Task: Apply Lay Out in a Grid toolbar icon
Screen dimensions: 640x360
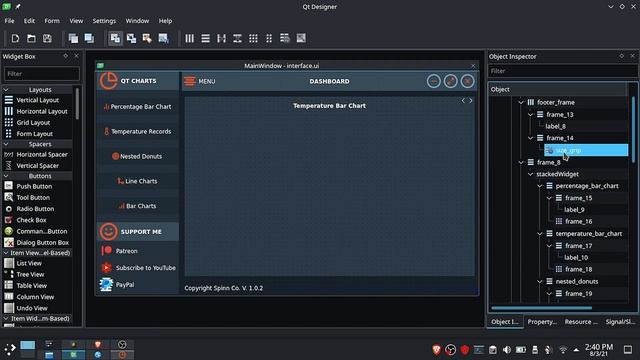Action: click(253, 38)
